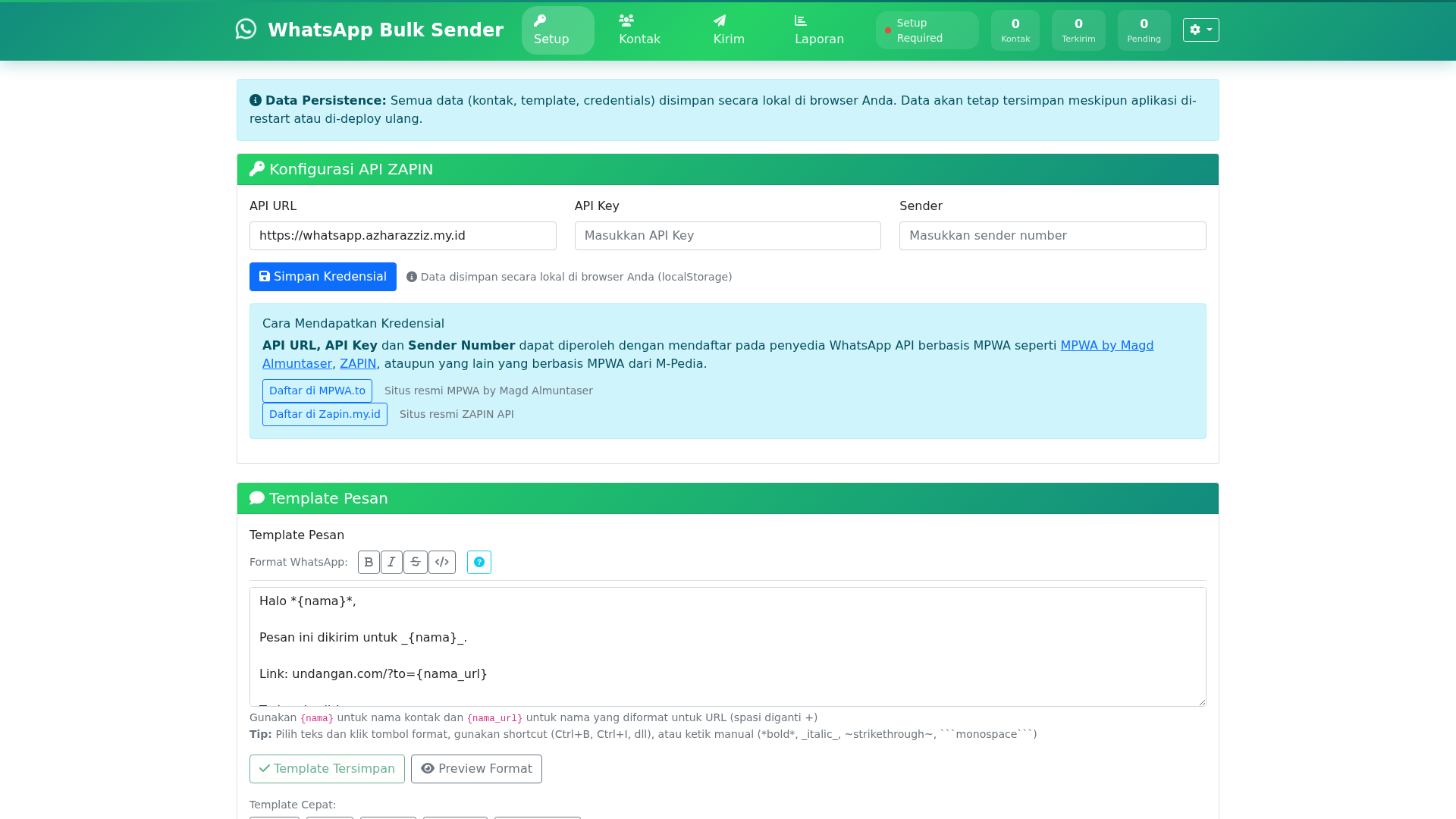Click the WhatsApp logo icon in header

(x=246, y=29)
